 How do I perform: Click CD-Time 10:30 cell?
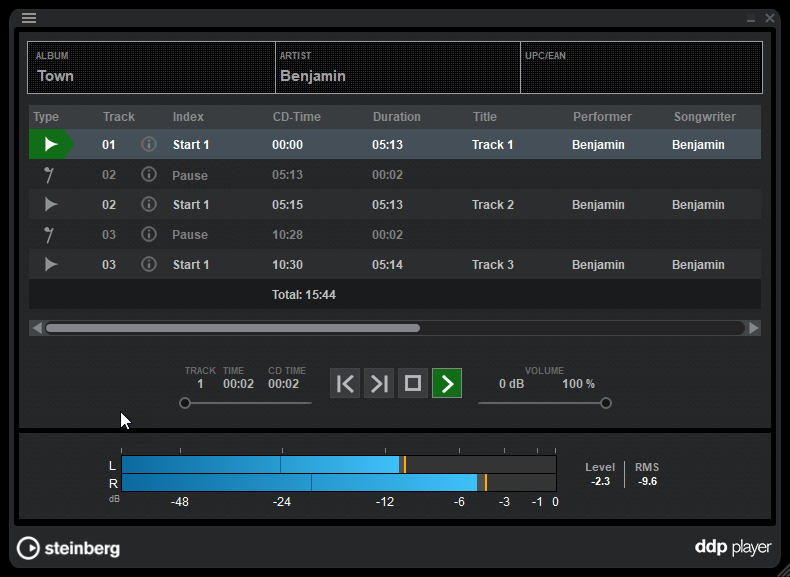tap(288, 265)
